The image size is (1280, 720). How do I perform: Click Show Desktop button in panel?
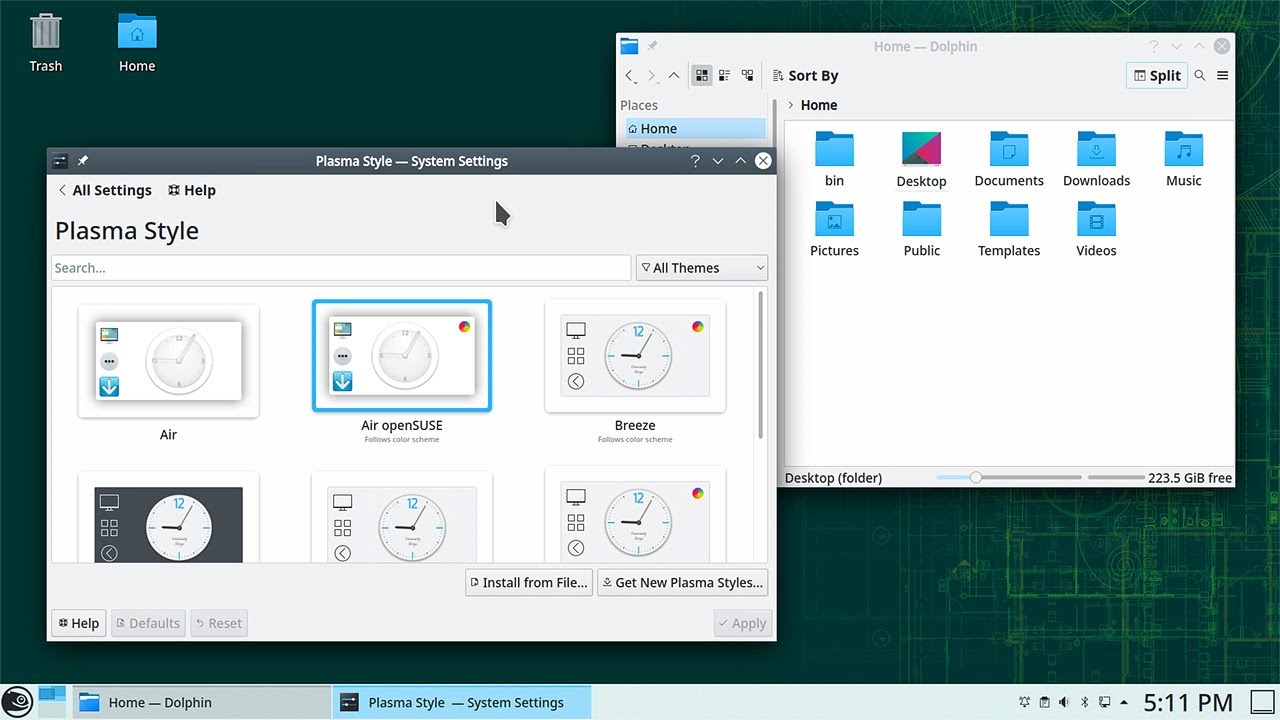[1261, 702]
